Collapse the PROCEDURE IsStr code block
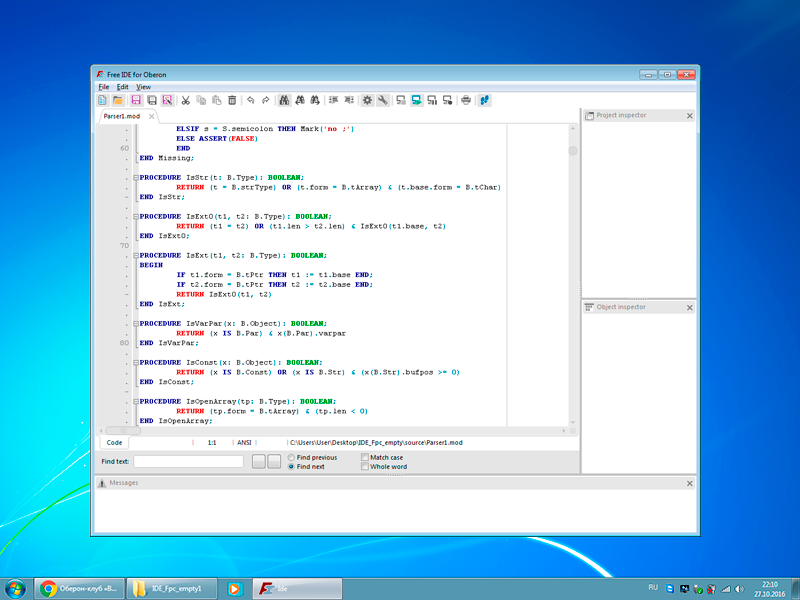800x600 pixels. point(135,177)
